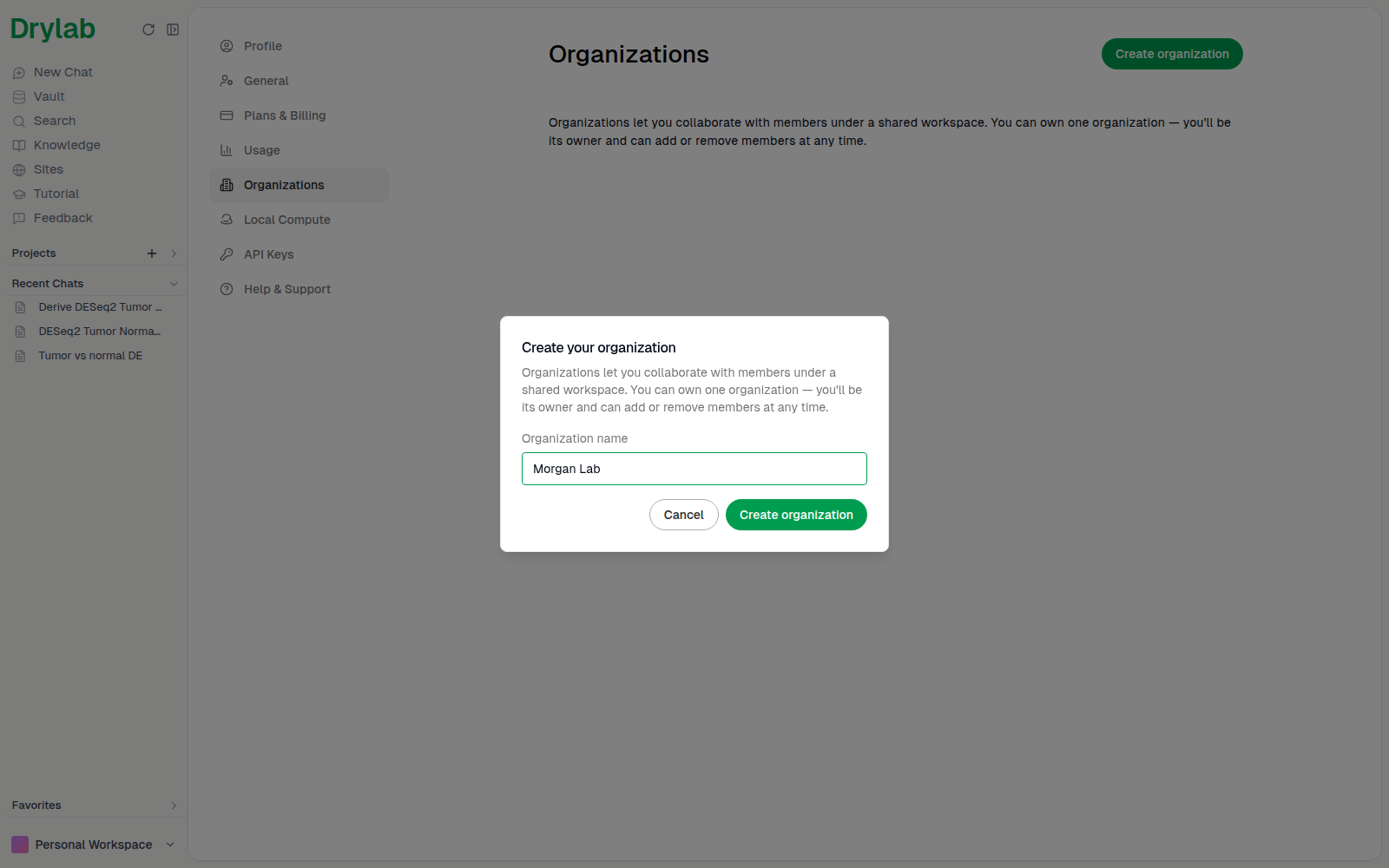Click the API Keys key icon
1389x868 pixels.
227,254
